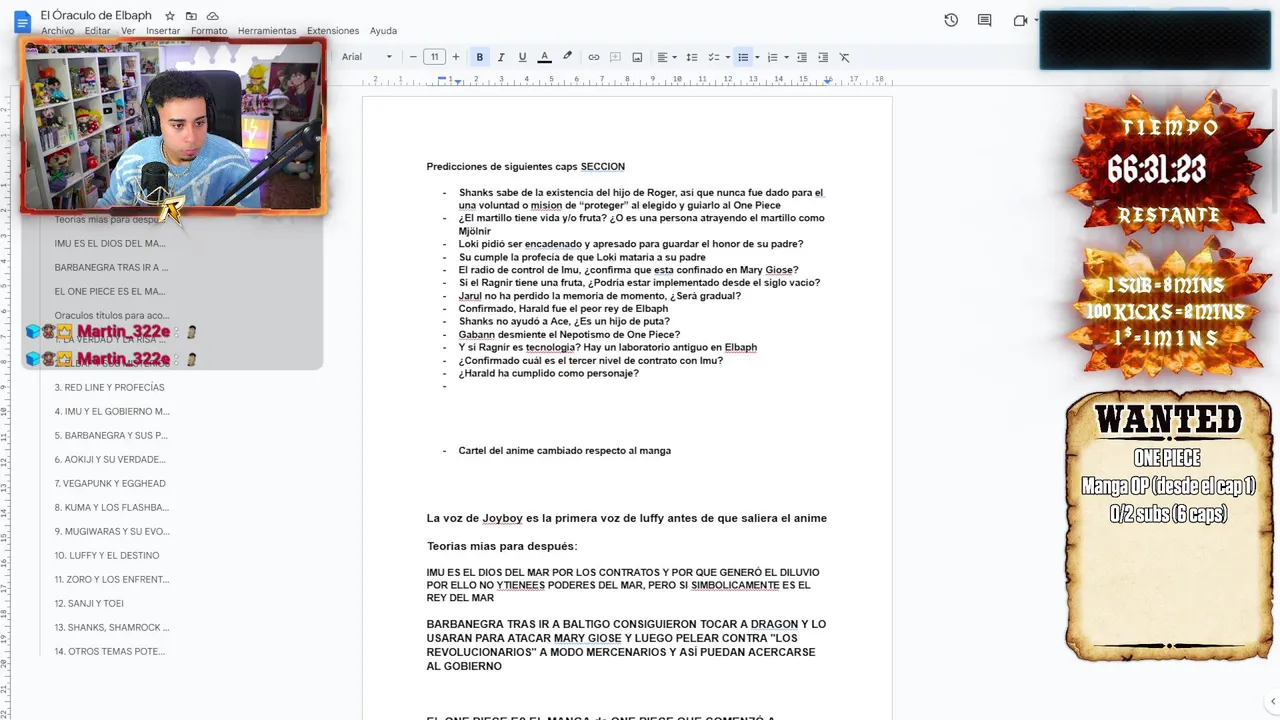Jump to outline 'IMU ES EL DIOS DEL MA...'

click(110, 243)
